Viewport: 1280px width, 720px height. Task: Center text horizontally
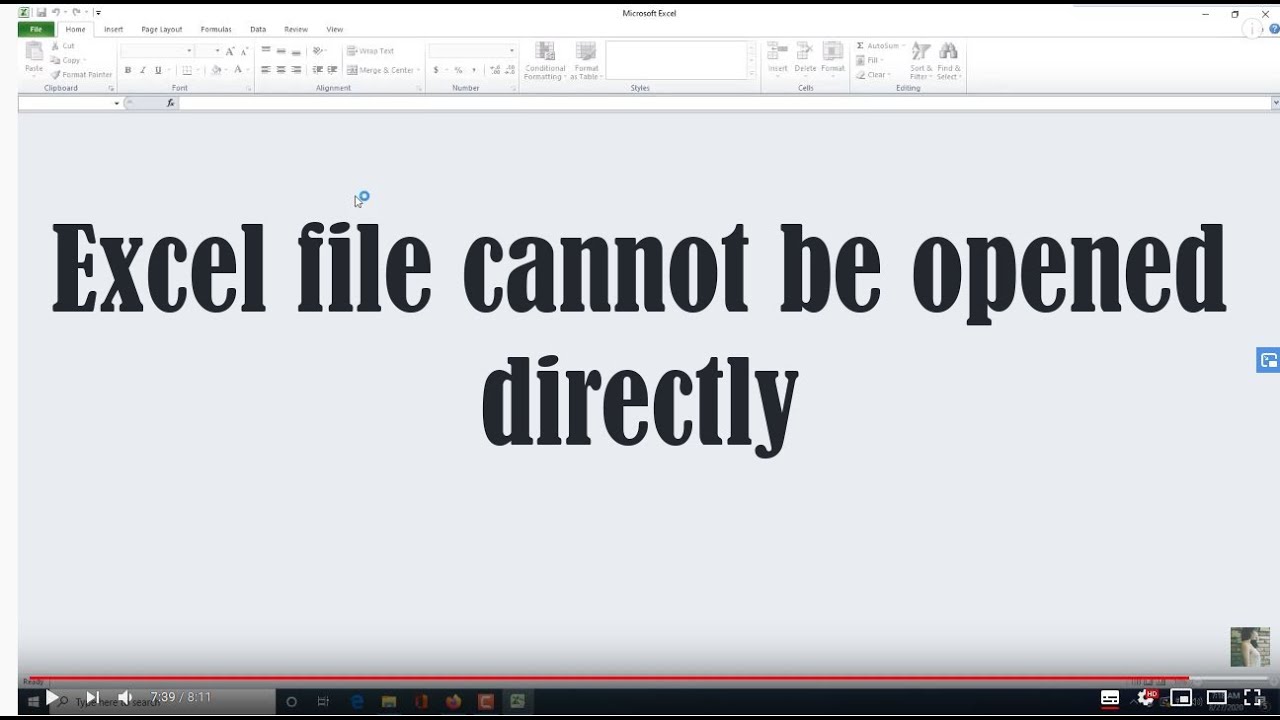coord(281,70)
